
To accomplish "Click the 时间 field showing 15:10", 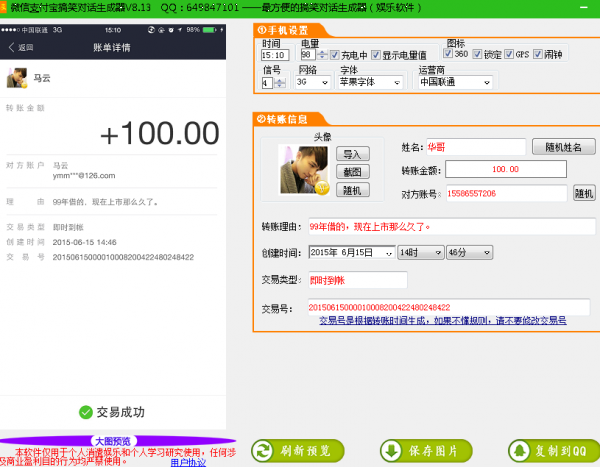I will pyautogui.click(x=274, y=55).
